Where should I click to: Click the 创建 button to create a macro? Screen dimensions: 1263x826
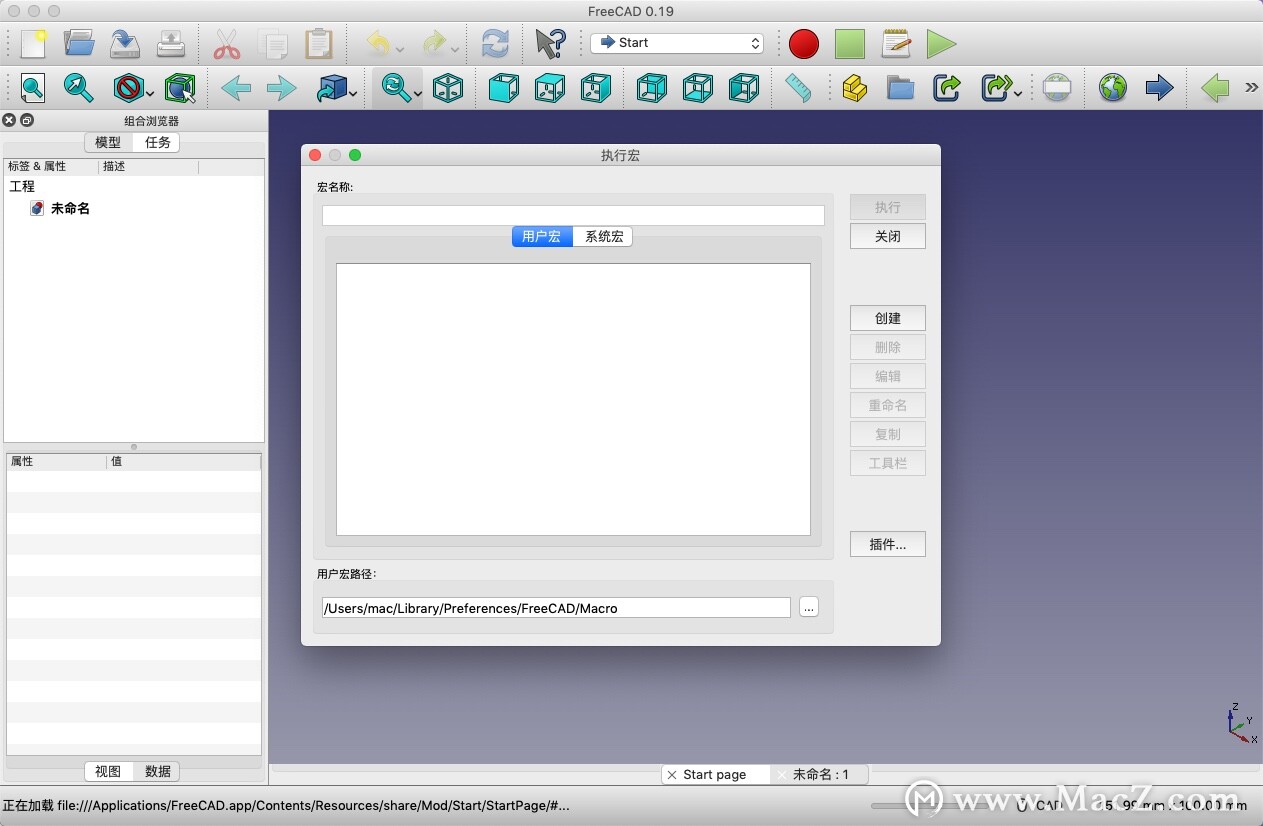point(887,318)
